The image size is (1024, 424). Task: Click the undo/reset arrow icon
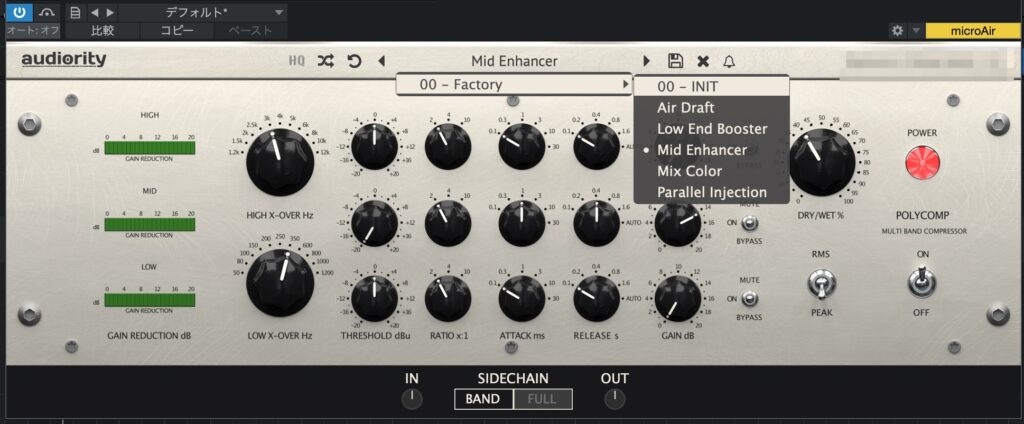tap(354, 61)
